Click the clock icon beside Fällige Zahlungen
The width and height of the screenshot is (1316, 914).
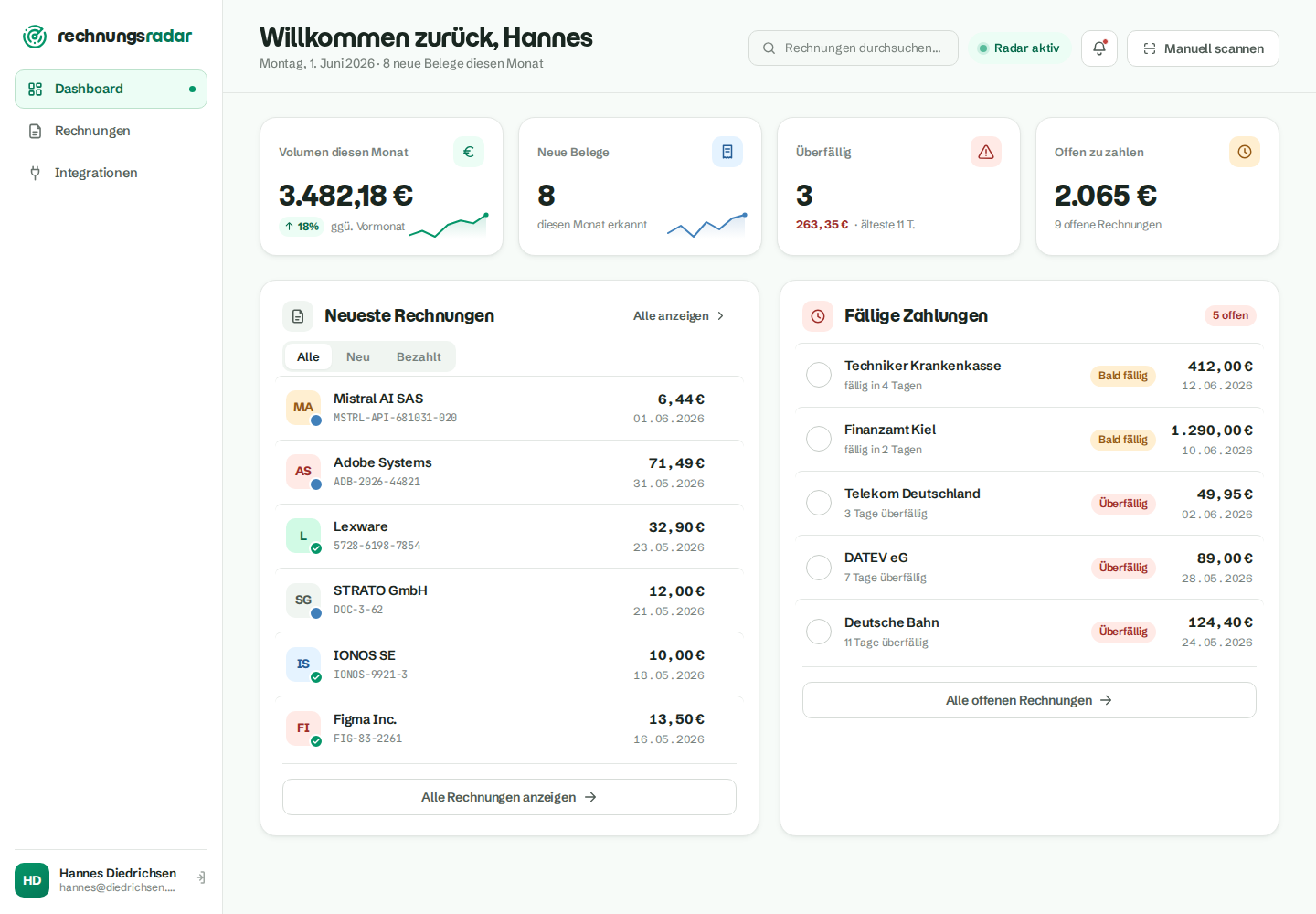818,316
